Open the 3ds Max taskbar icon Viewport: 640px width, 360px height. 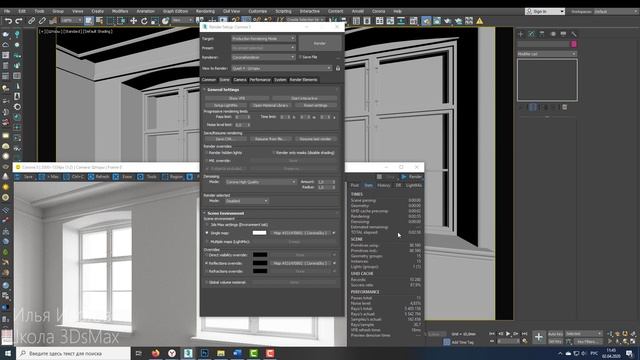point(188,353)
